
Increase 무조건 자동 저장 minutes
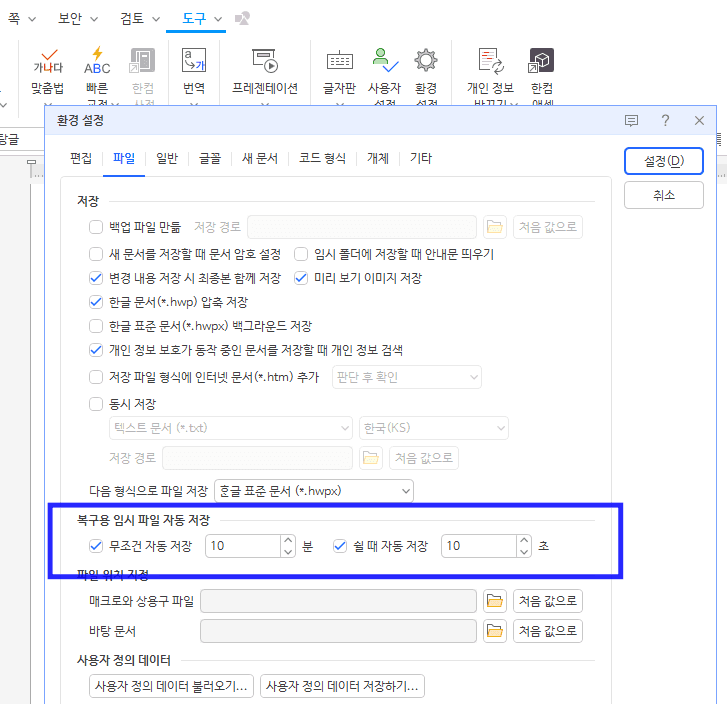click(x=288, y=540)
